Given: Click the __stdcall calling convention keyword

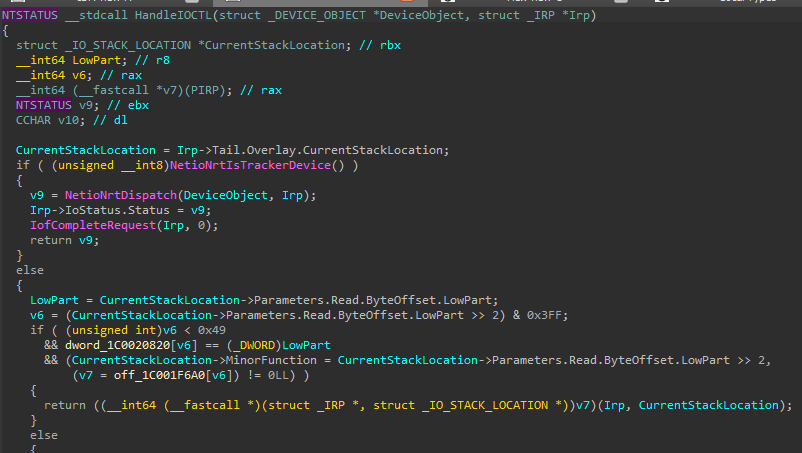Looking at the screenshot, I should click(96, 16).
